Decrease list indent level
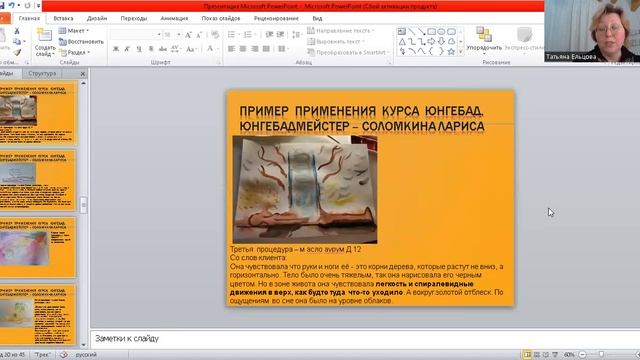The height and width of the screenshot is (360, 640). click(269, 35)
